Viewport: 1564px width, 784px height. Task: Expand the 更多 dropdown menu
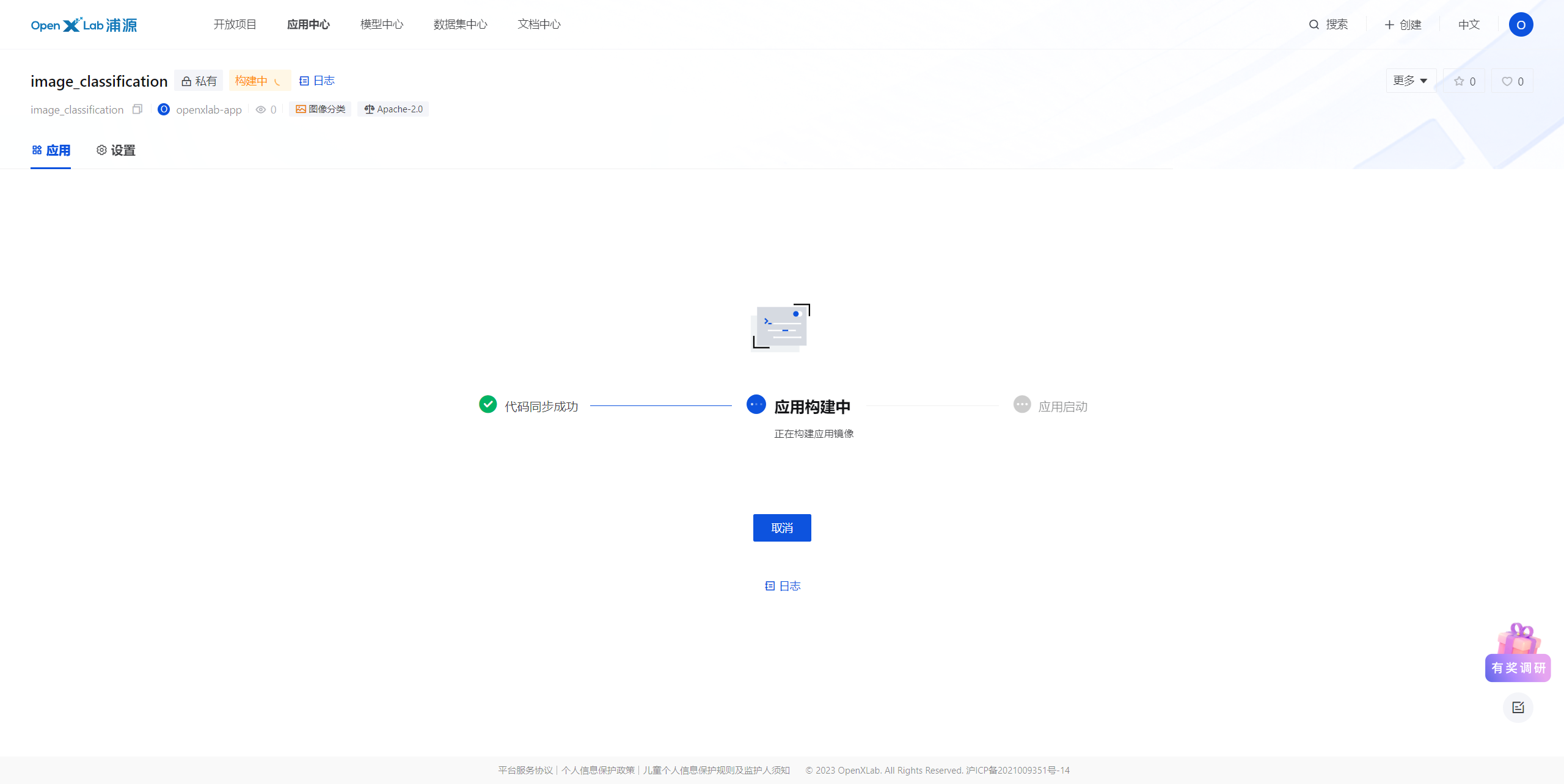pos(1411,80)
